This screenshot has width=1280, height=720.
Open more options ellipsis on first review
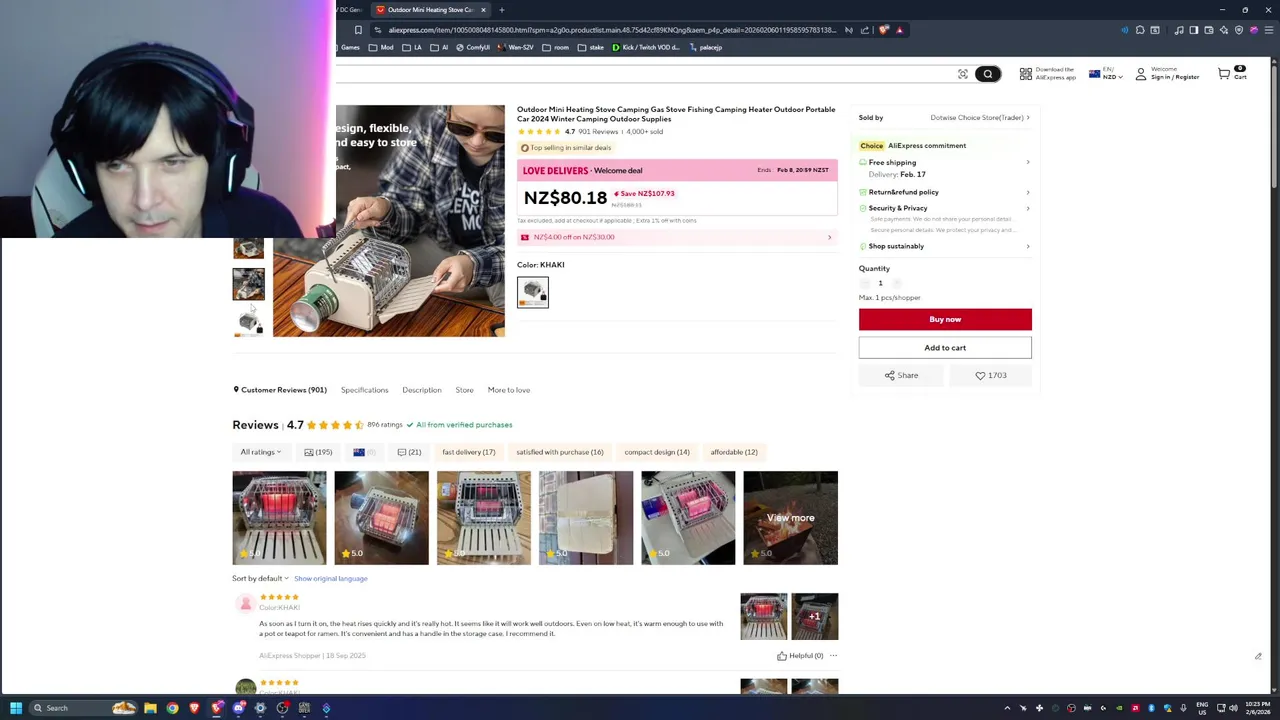pos(833,656)
